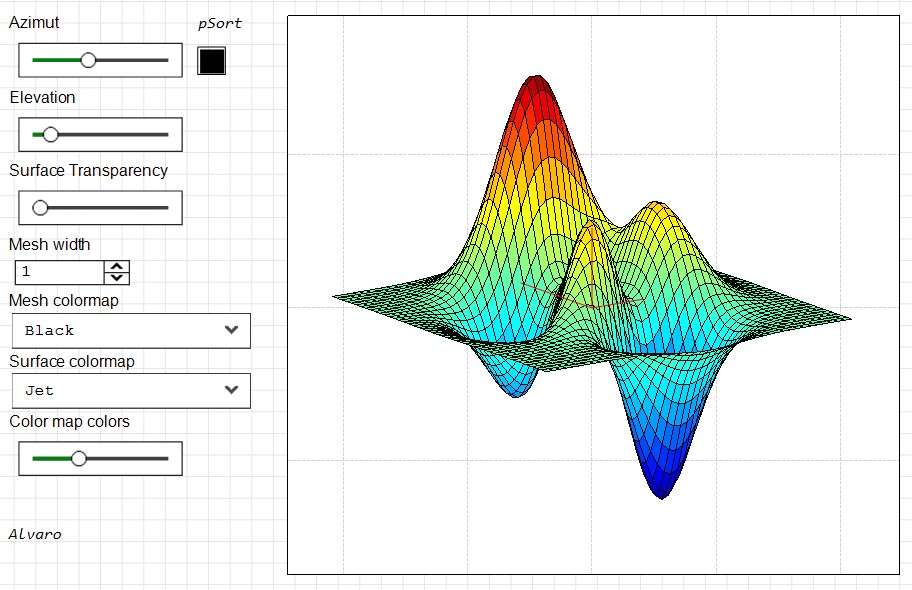Focus the Mesh width number field
Screen dimensions: 912x590
click(60, 272)
